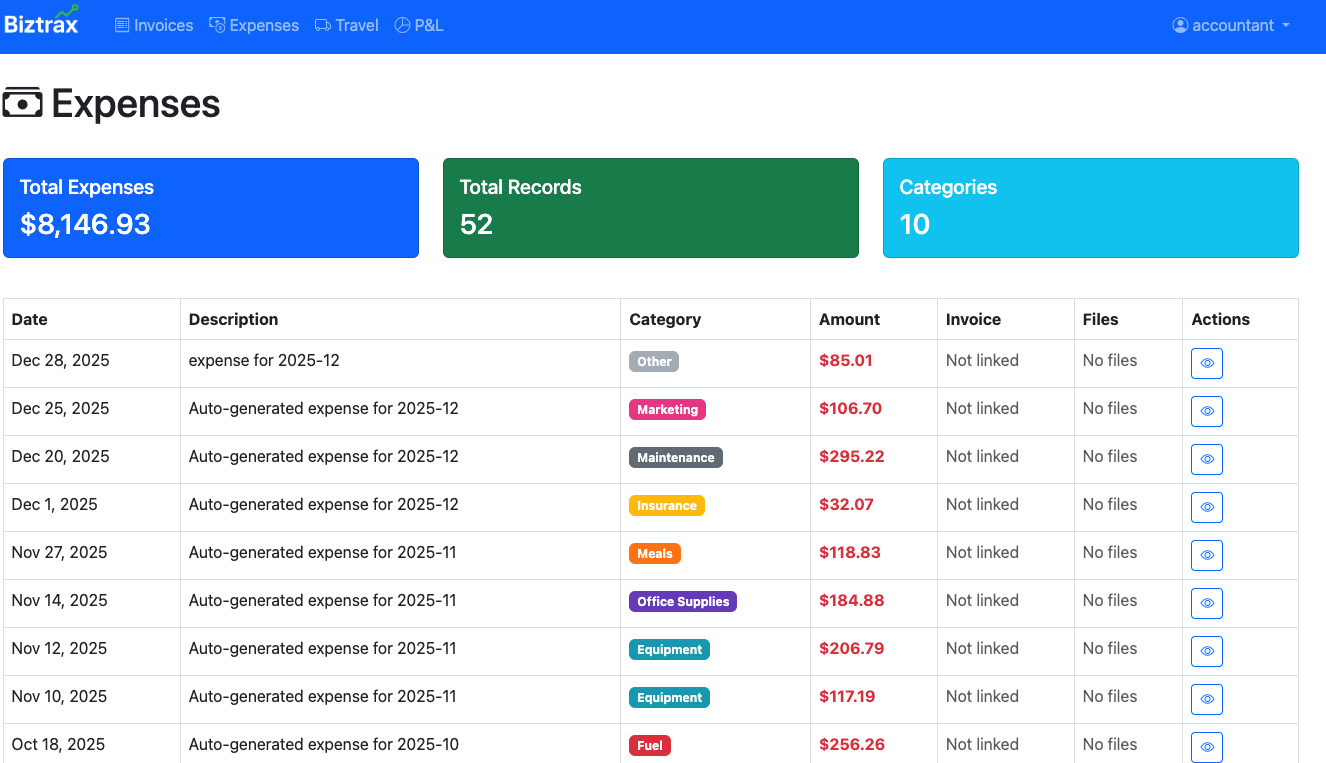Viewport: 1326px width, 763px height.
Task: Open details for the Oct 18 Fuel expense
Action: click(1207, 747)
